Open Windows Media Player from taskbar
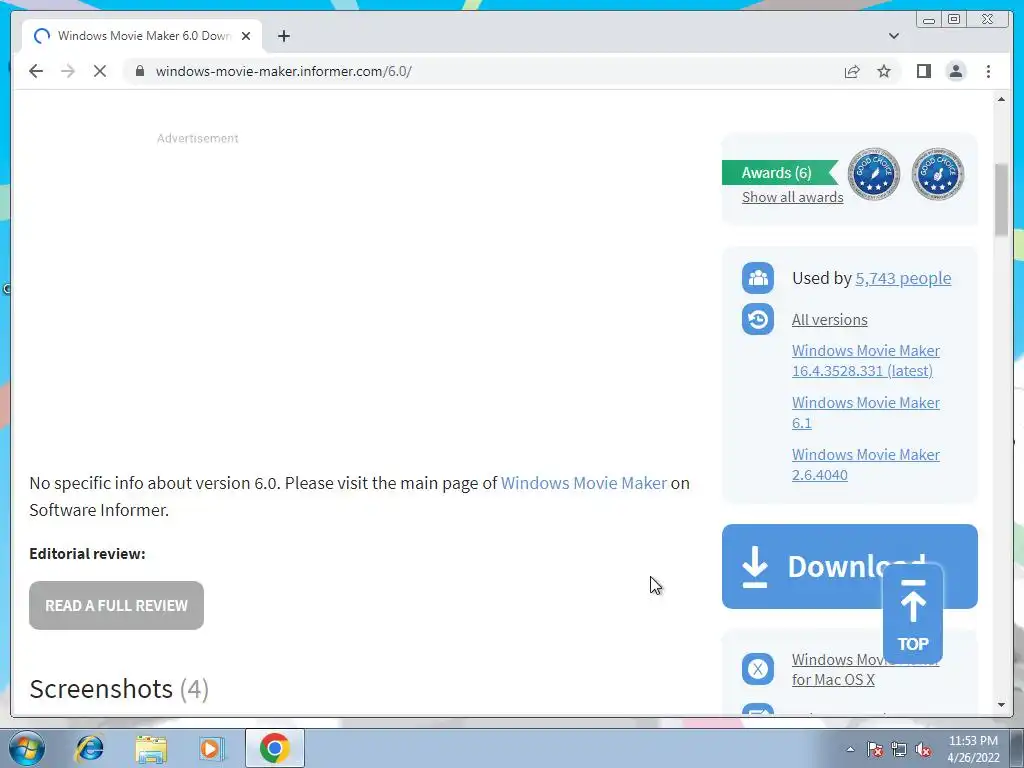Viewport: 1024px width, 768px height. 212,748
